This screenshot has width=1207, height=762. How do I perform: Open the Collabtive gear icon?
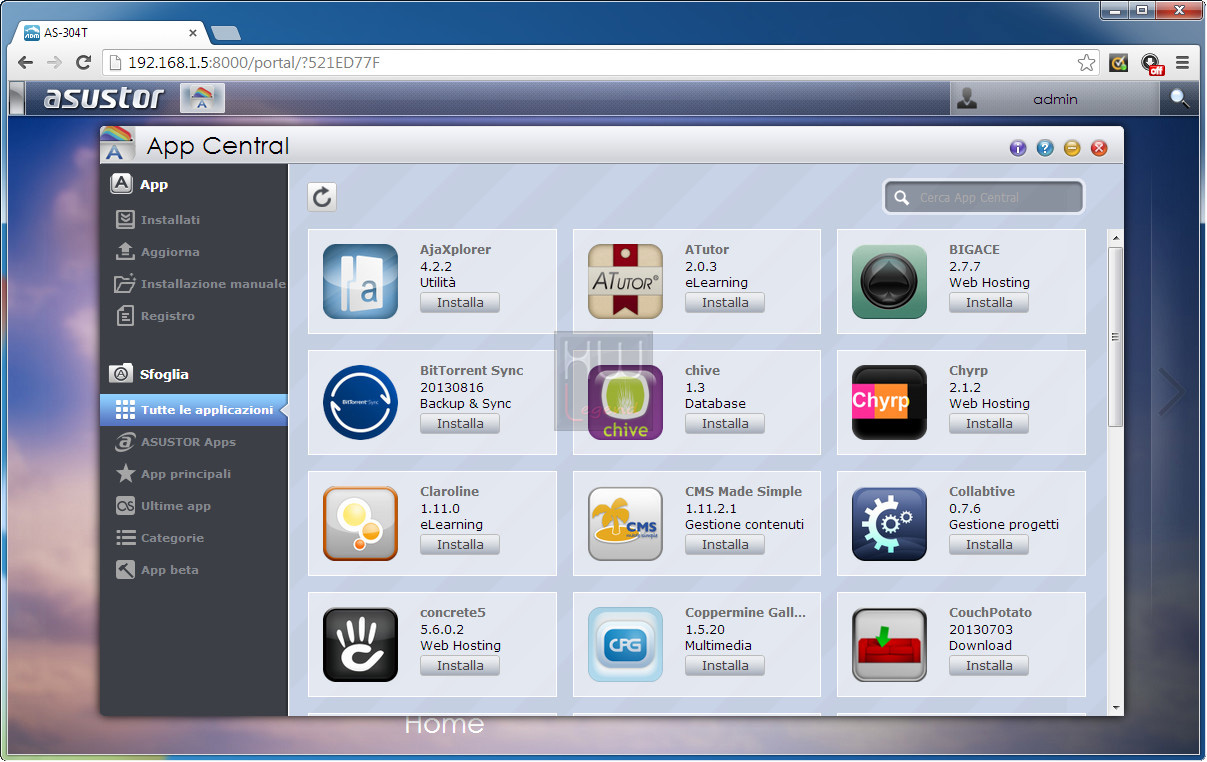(x=889, y=524)
